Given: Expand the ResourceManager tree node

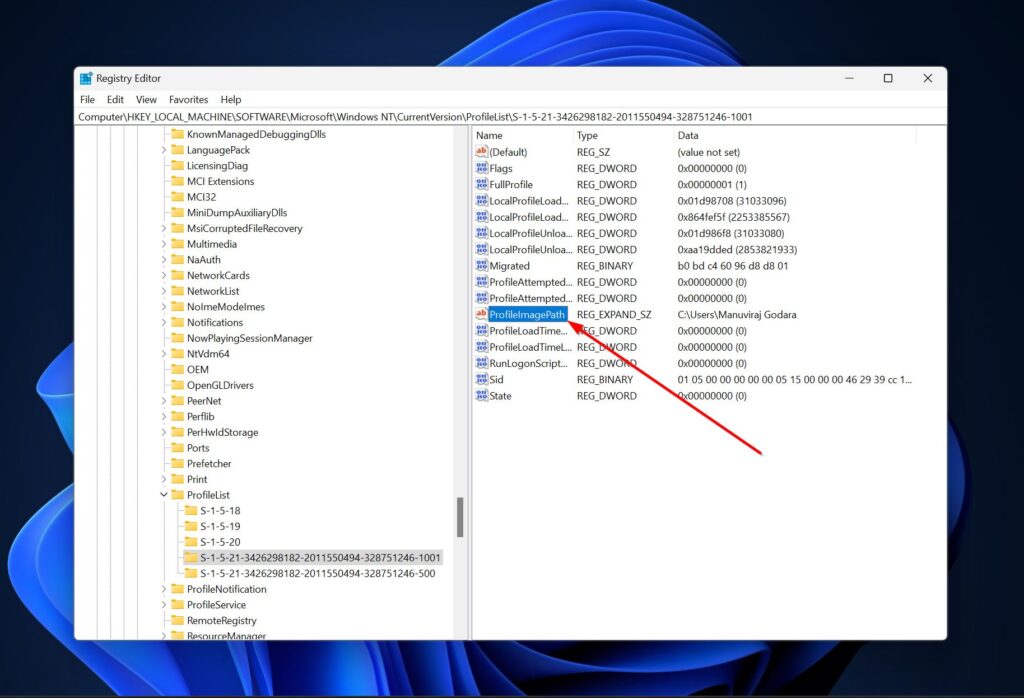Looking at the screenshot, I should (166, 636).
